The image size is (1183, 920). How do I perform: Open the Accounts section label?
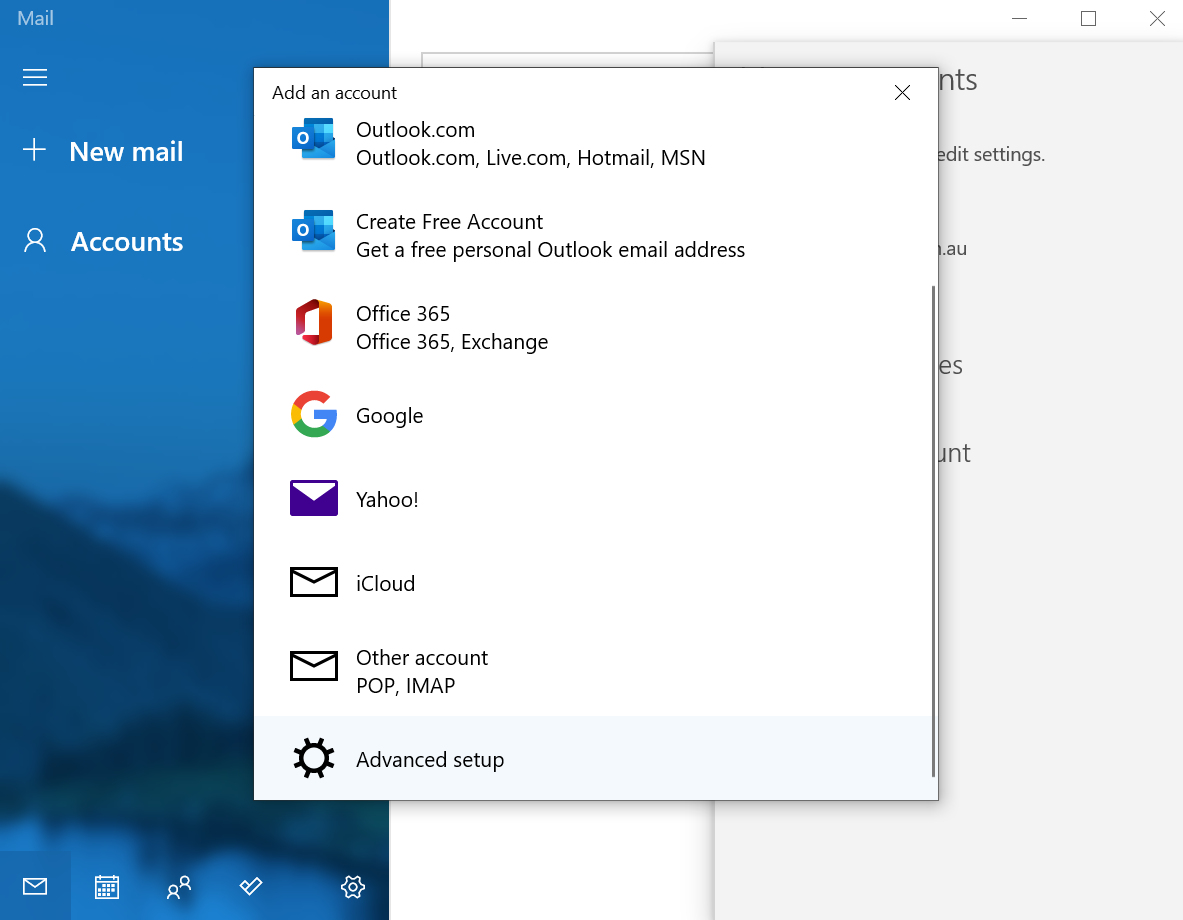pos(127,242)
